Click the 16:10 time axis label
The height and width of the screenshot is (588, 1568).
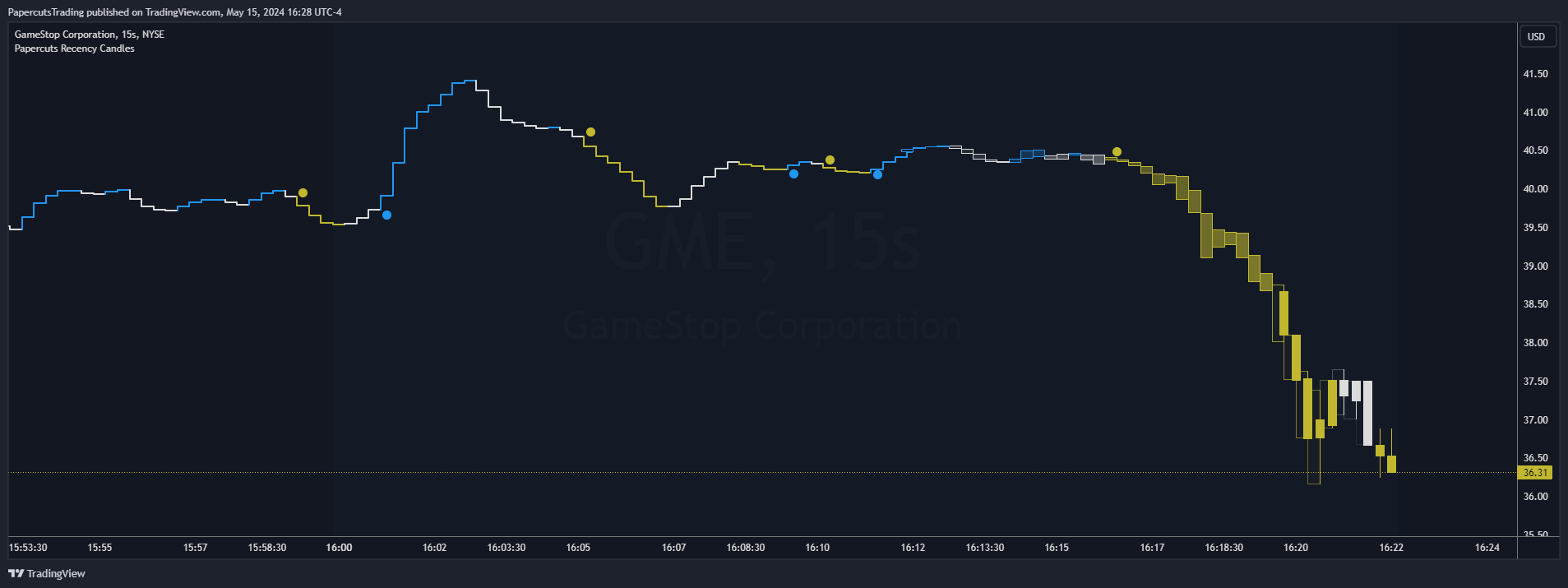(817, 548)
